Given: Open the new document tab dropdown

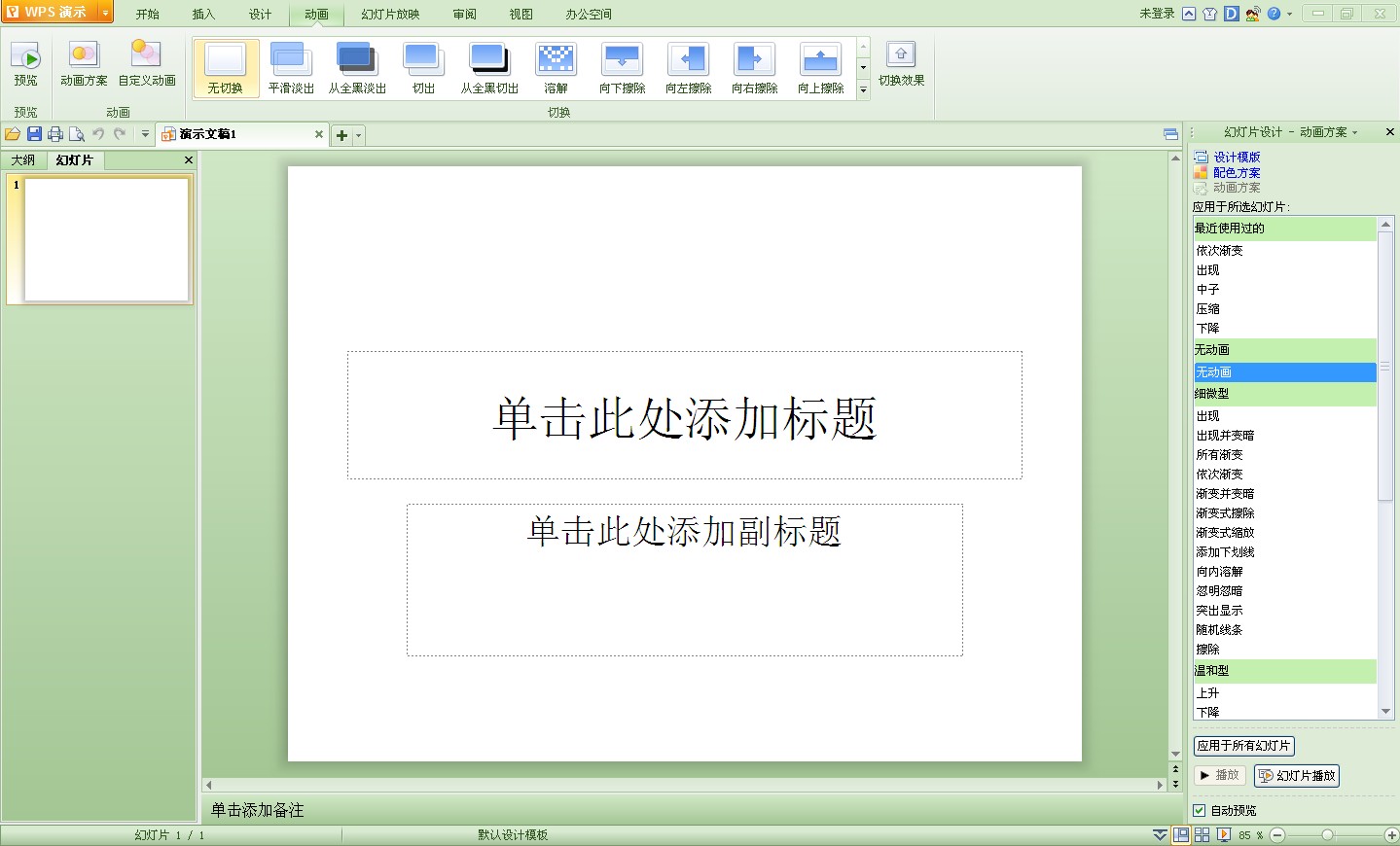Looking at the screenshot, I should click(x=356, y=135).
